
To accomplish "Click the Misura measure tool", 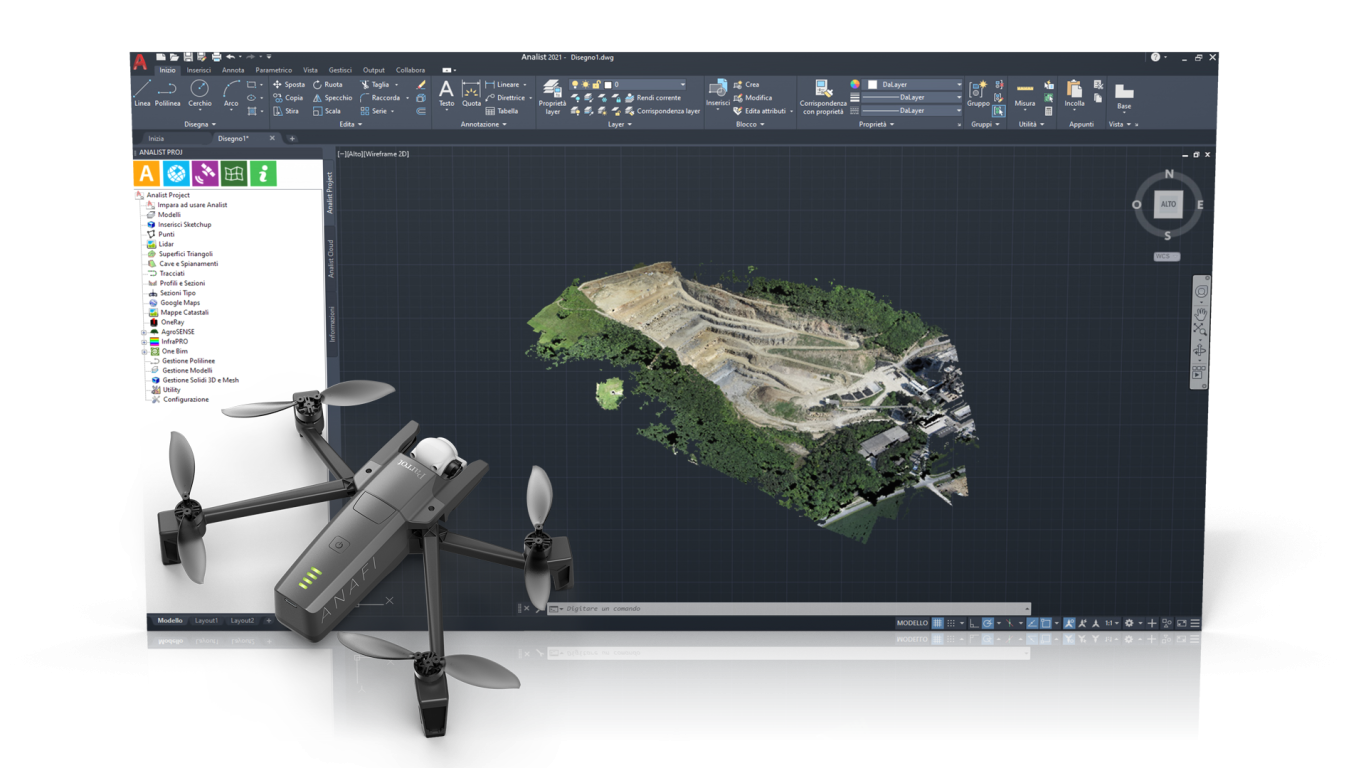I will (1025, 91).
